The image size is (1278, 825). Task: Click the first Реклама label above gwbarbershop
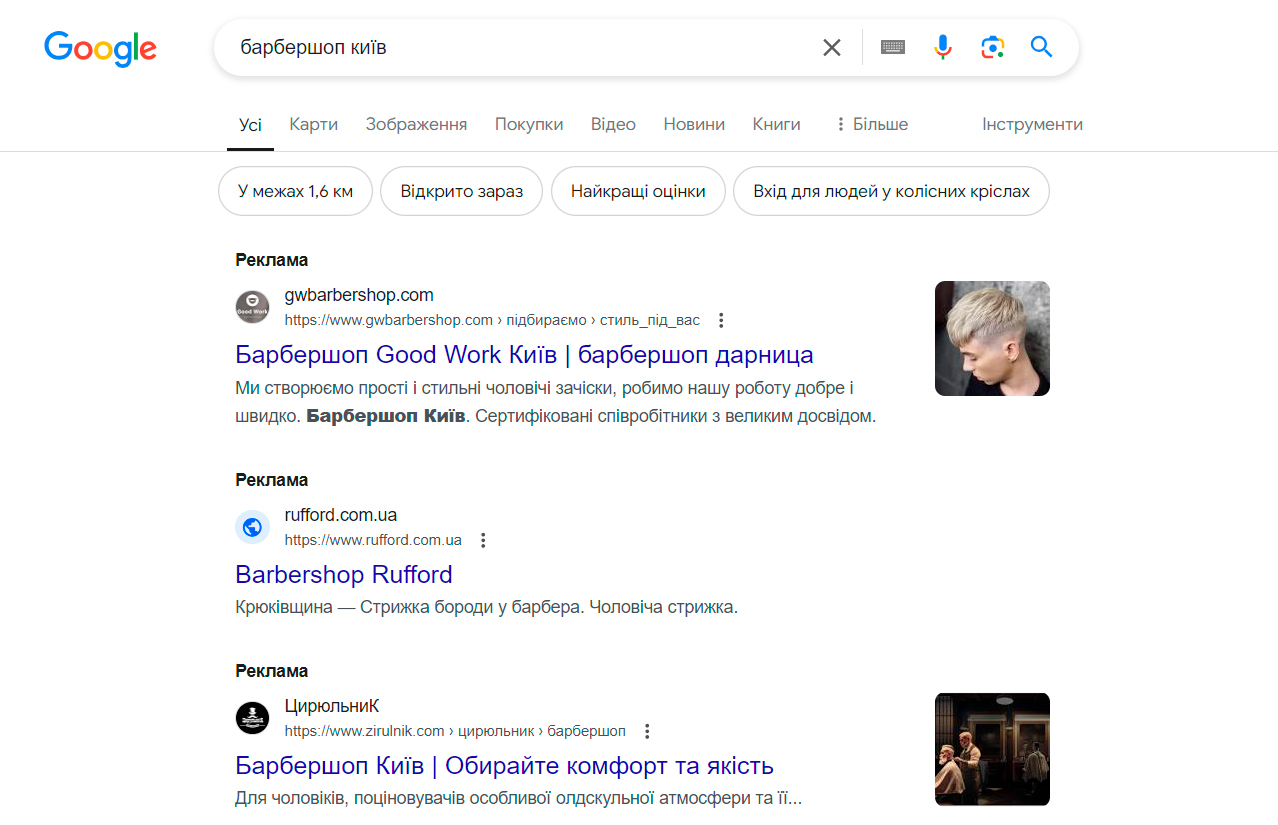point(272,260)
